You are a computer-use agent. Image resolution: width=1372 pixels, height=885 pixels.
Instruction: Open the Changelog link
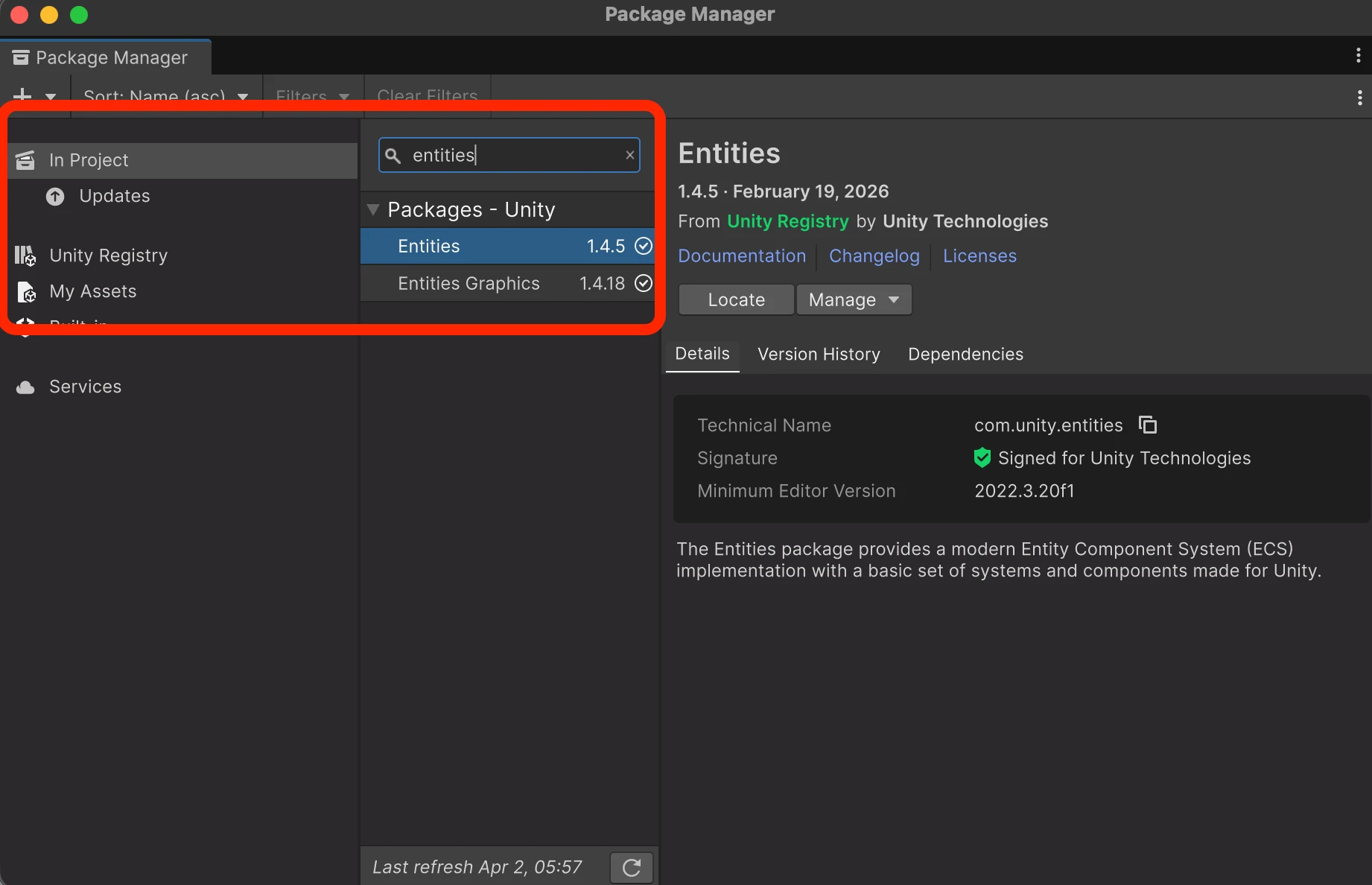coord(874,256)
